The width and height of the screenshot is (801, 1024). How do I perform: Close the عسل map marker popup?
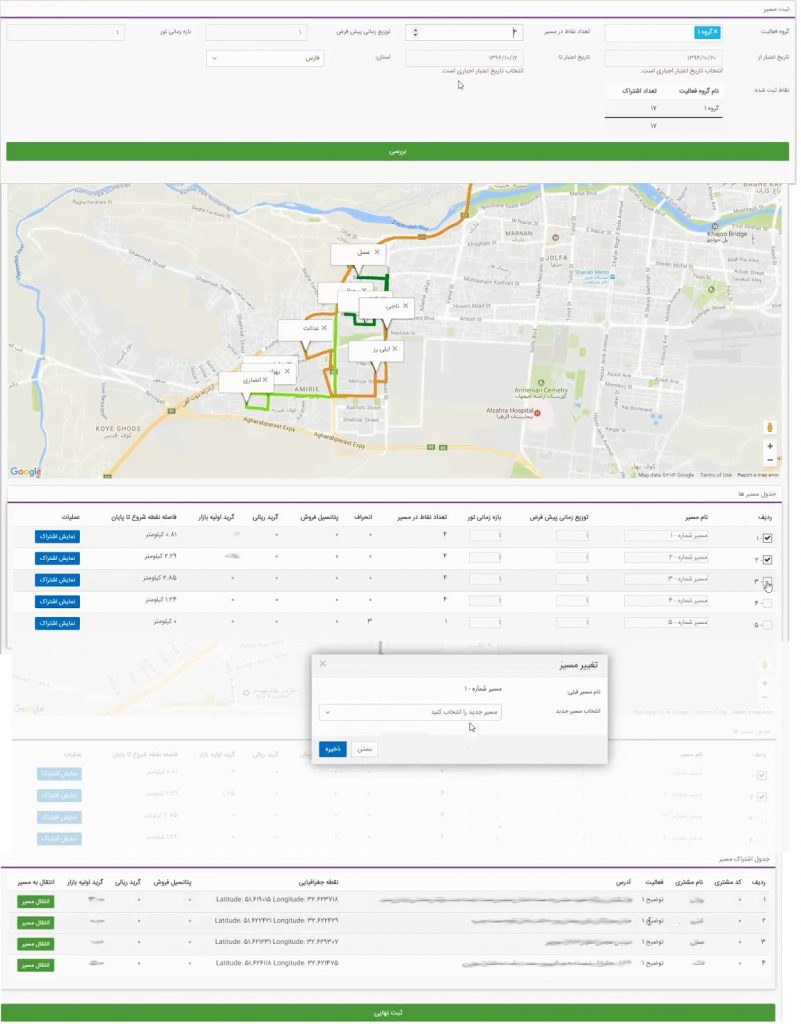pyautogui.click(x=377, y=252)
